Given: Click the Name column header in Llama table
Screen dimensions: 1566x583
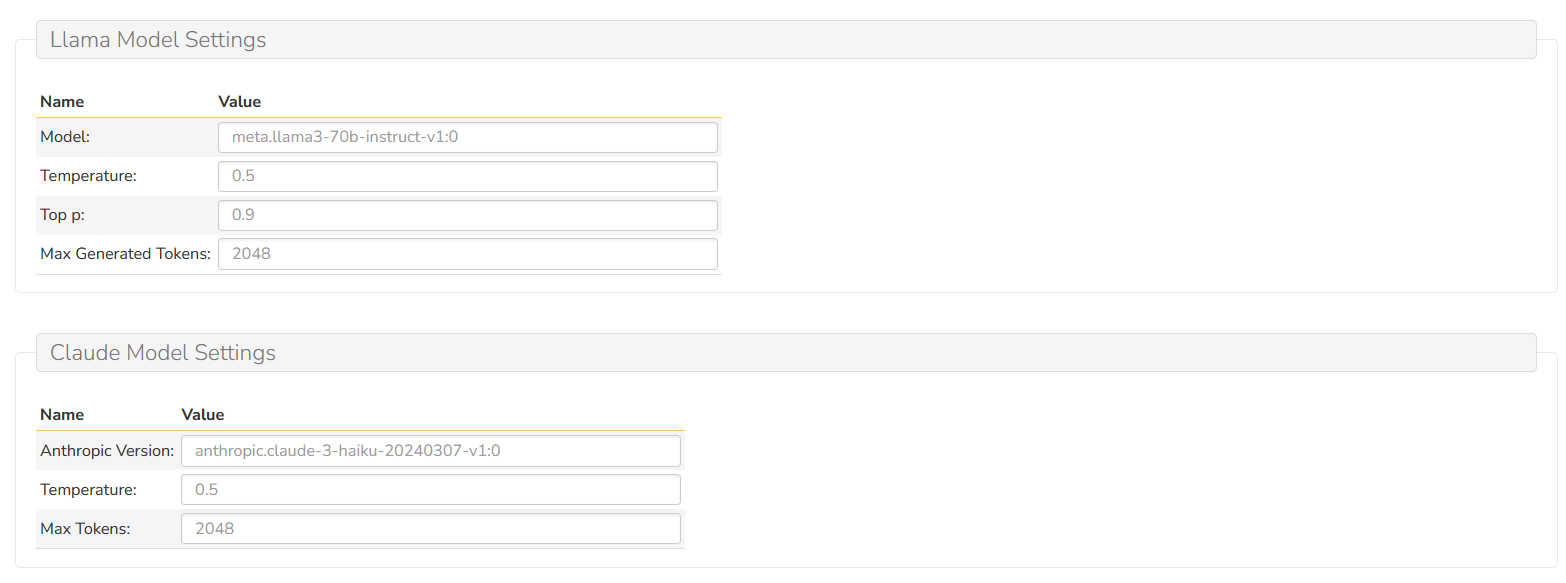Looking at the screenshot, I should click(x=62, y=102).
